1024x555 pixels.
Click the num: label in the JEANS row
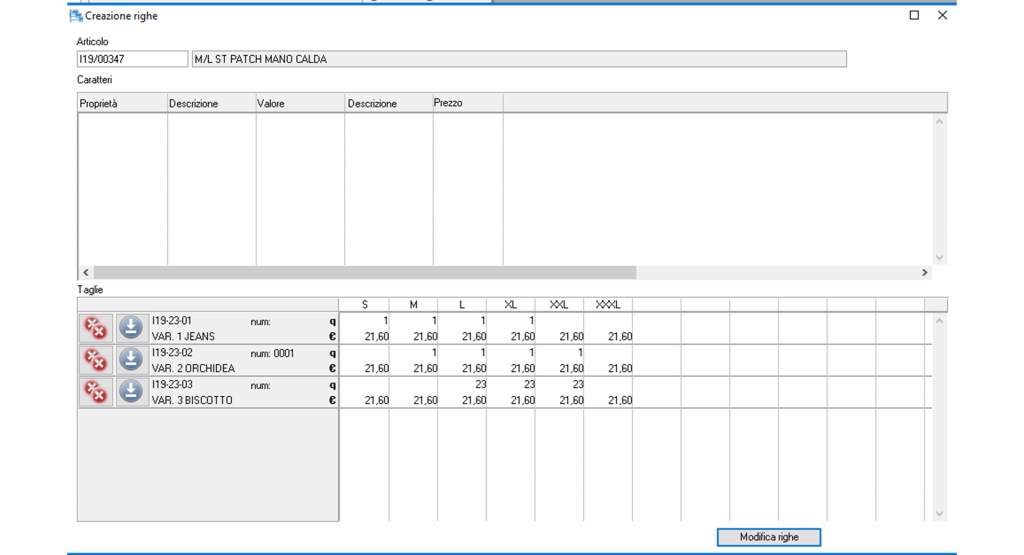pyautogui.click(x=260, y=321)
